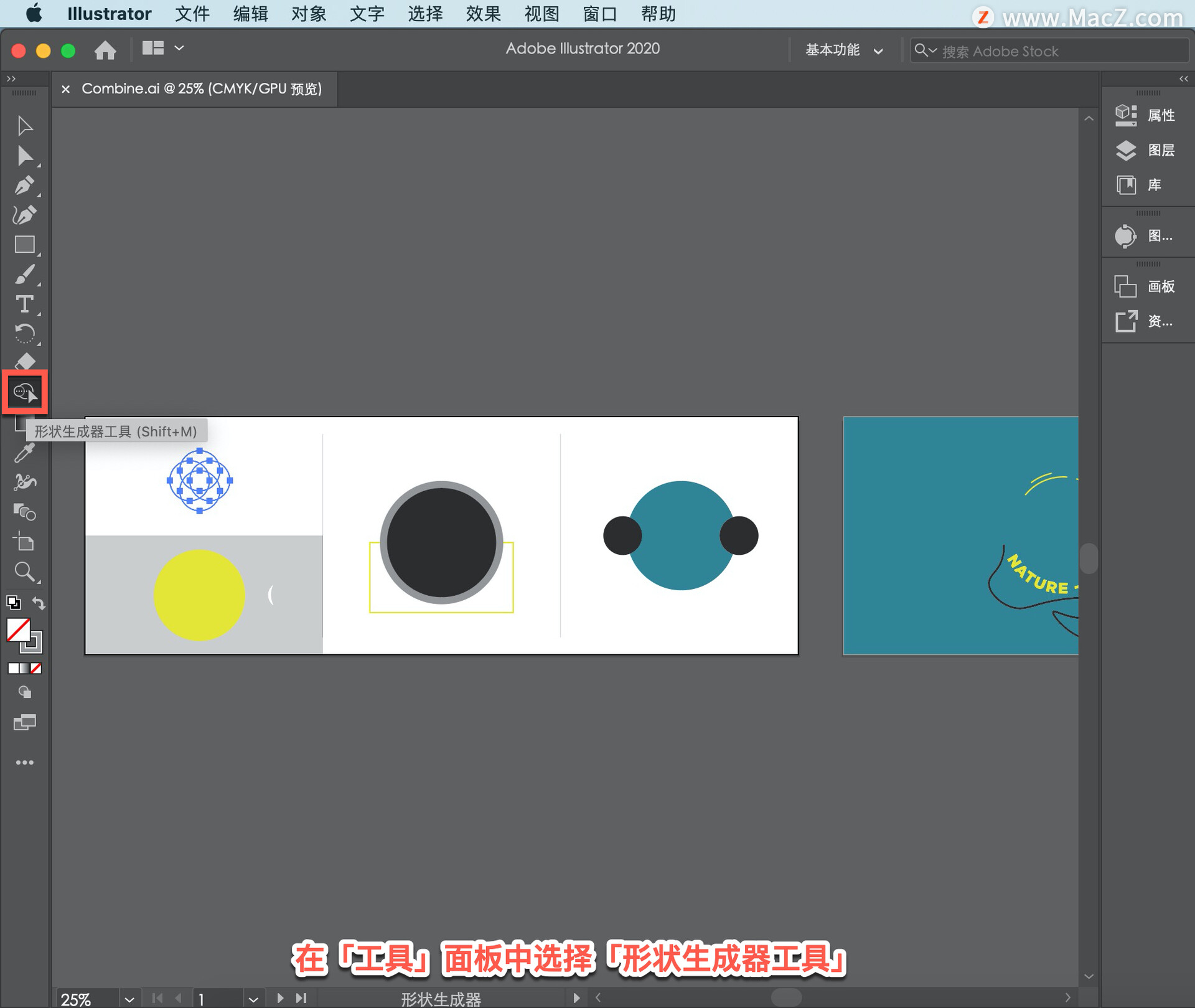Select the Zoom tool
The height and width of the screenshot is (1008, 1195).
click(x=25, y=572)
